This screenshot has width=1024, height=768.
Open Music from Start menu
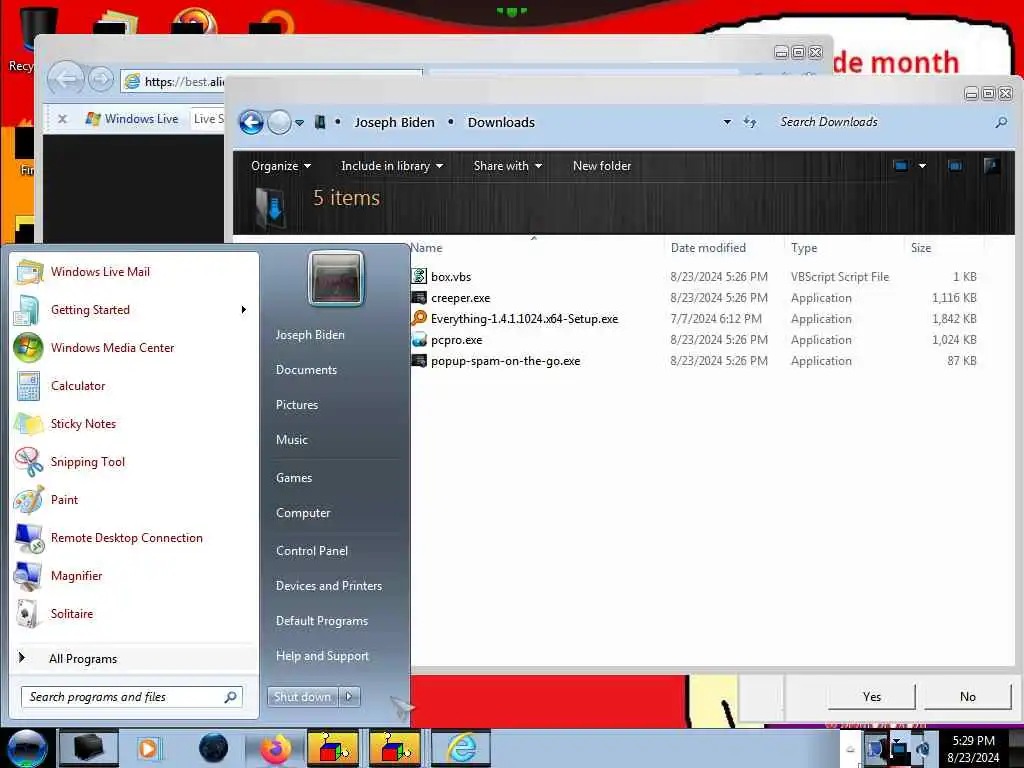tap(291, 440)
